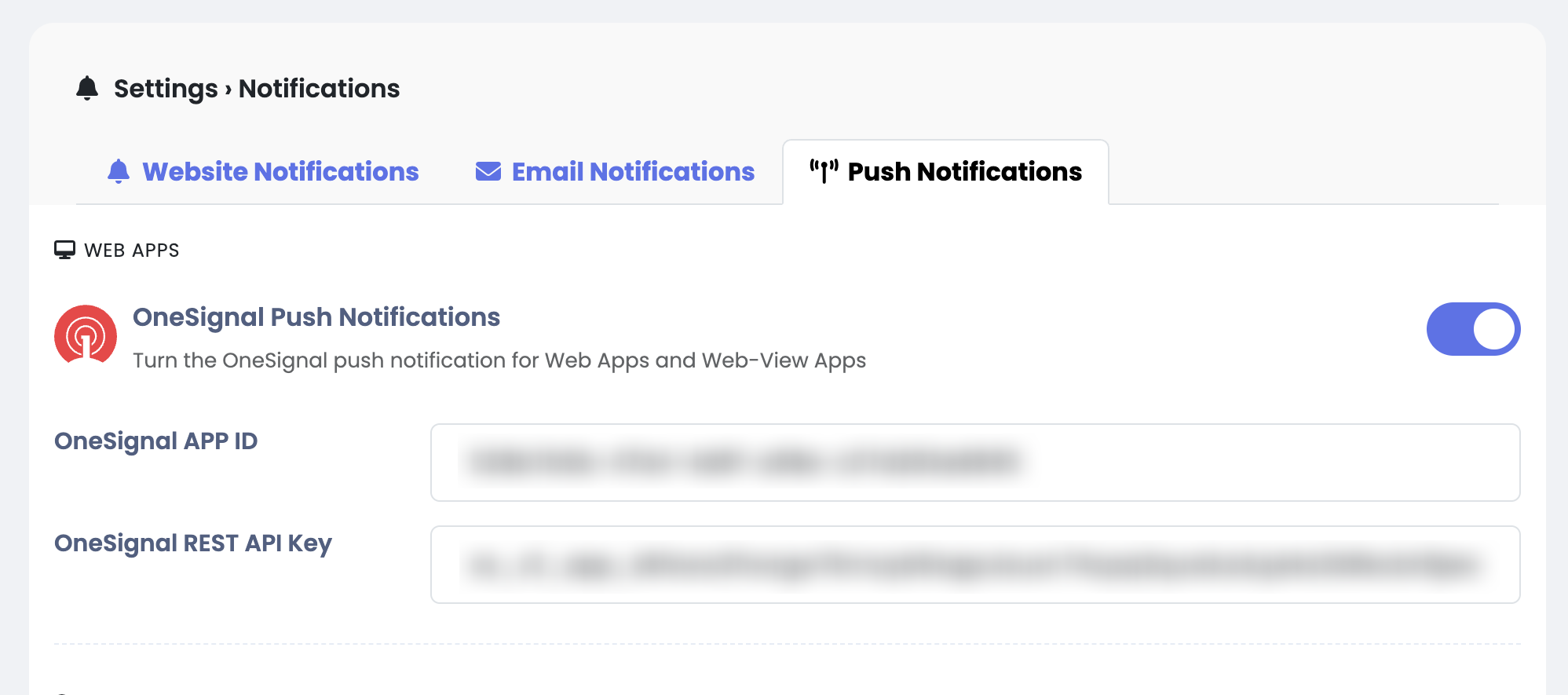Switch to the Email Notifications tab

click(x=633, y=171)
